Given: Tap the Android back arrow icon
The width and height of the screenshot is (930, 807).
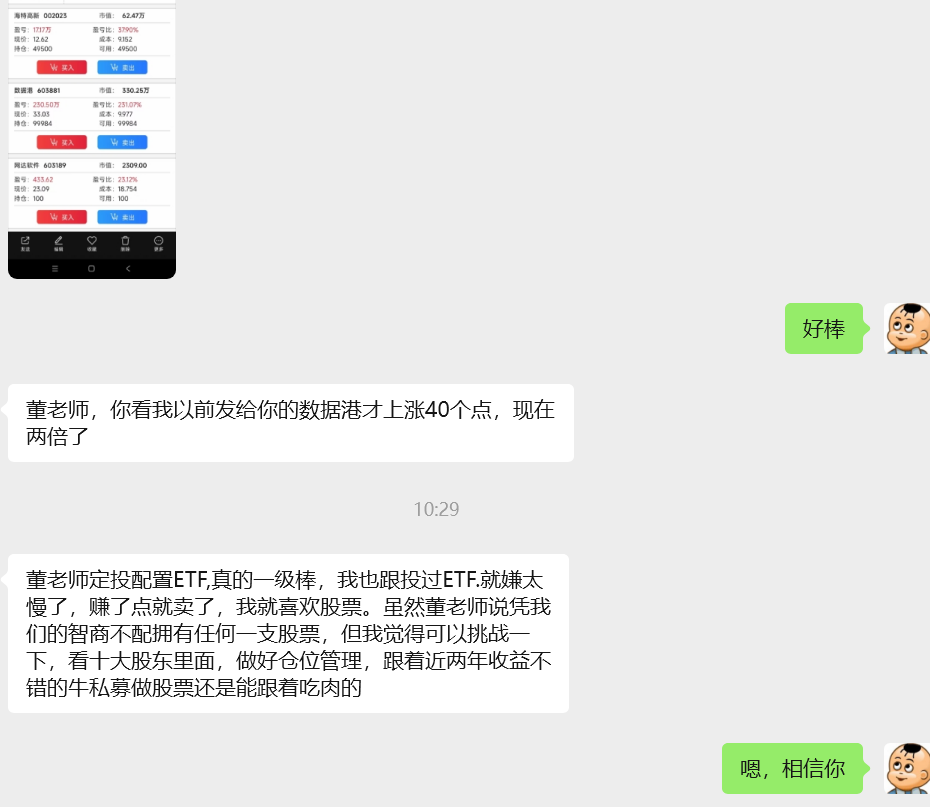Looking at the screenshot, I should tap(128, 269).
